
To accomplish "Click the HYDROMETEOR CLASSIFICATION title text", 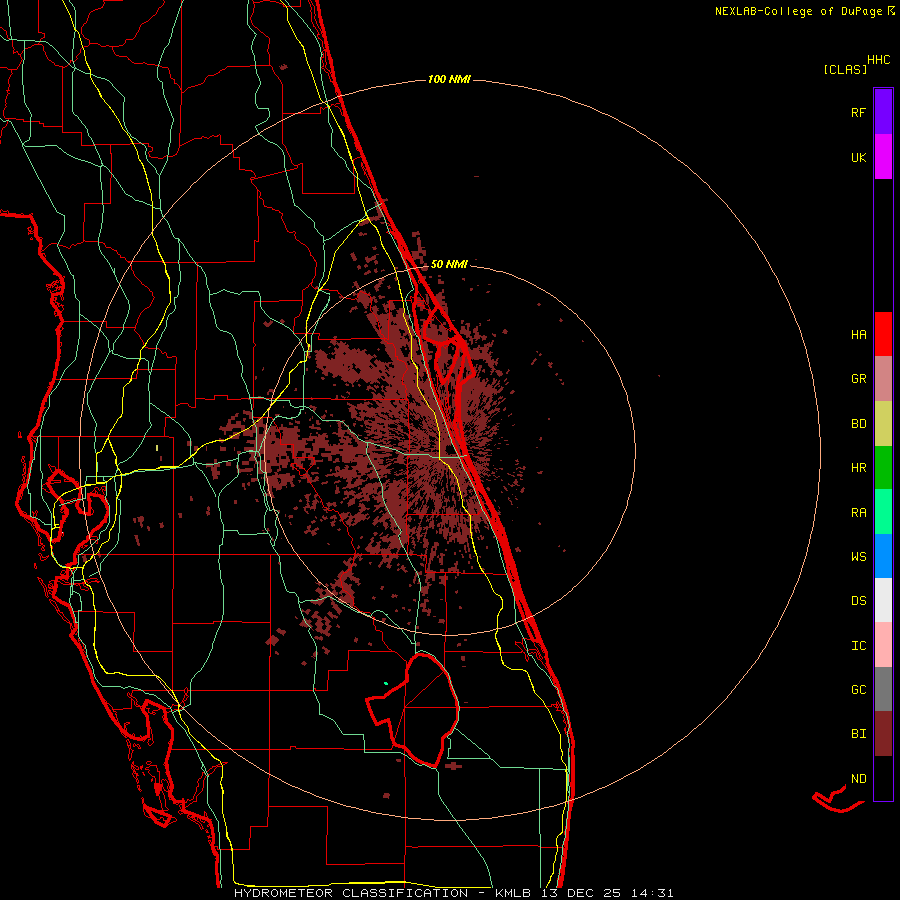I will point(351,893).
